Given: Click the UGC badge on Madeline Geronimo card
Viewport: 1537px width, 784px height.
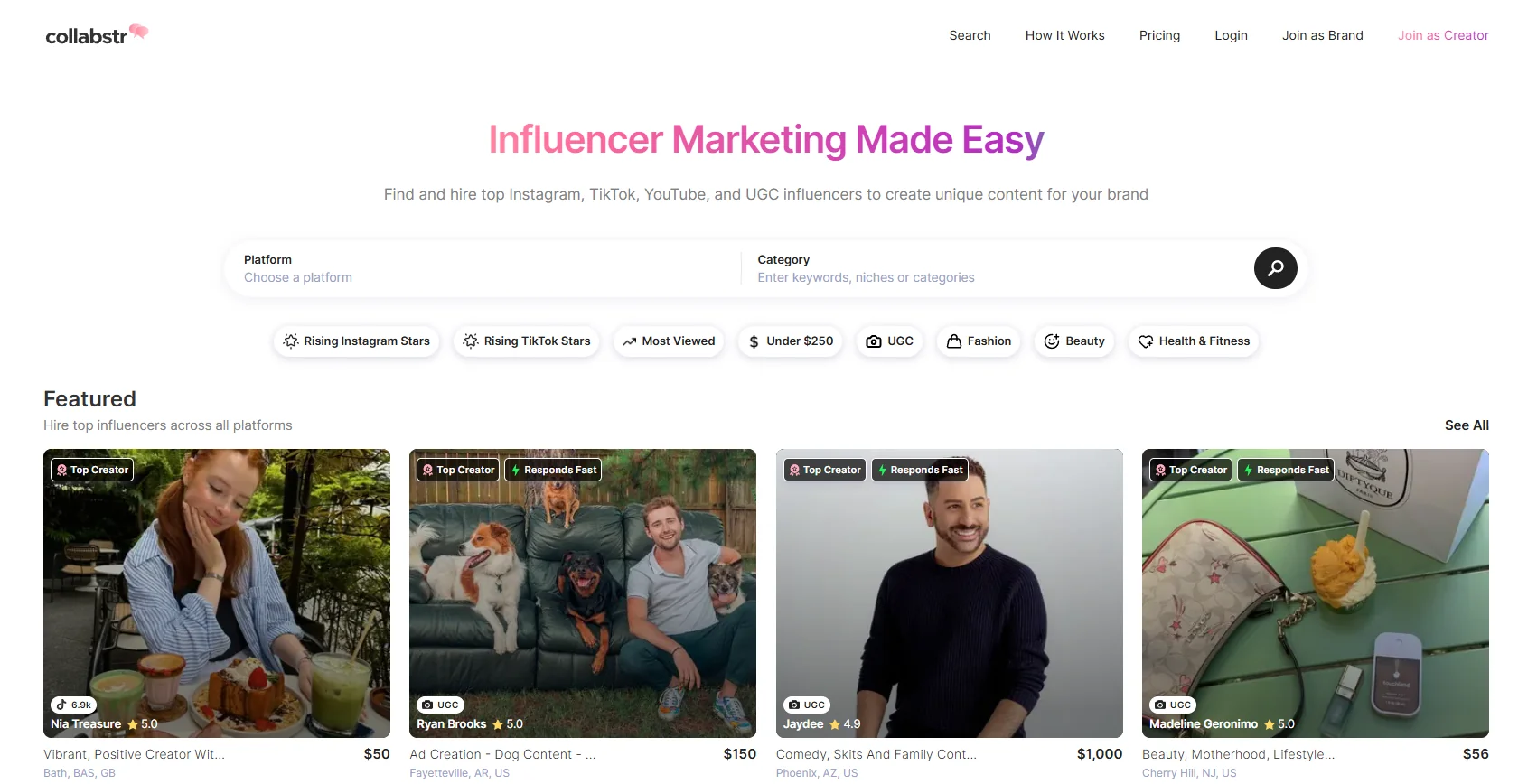Looking at the screenshot, I should click(x=1173, y=705).
